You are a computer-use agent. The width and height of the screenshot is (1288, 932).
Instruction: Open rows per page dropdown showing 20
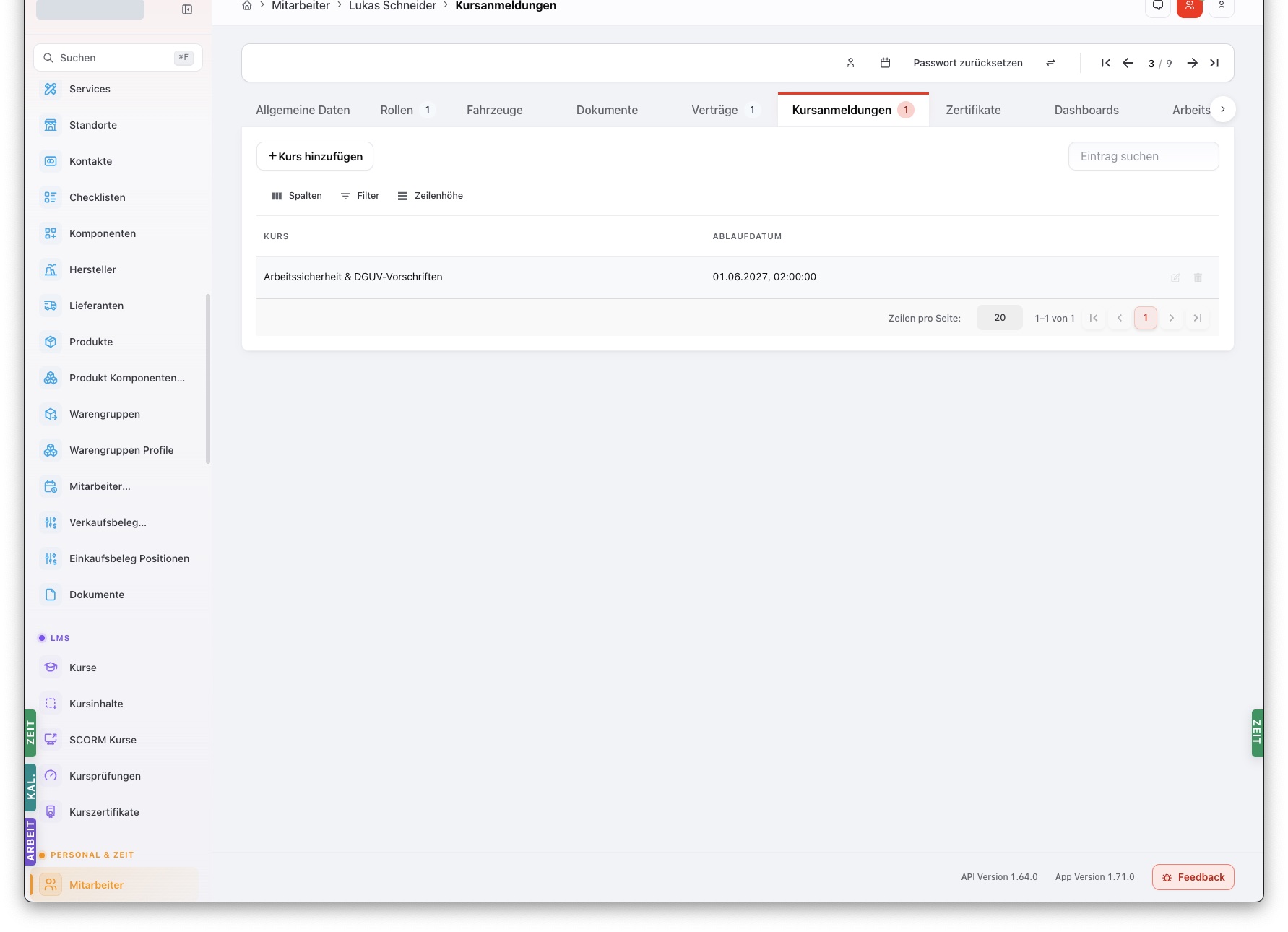click(x=1000, y=318)
